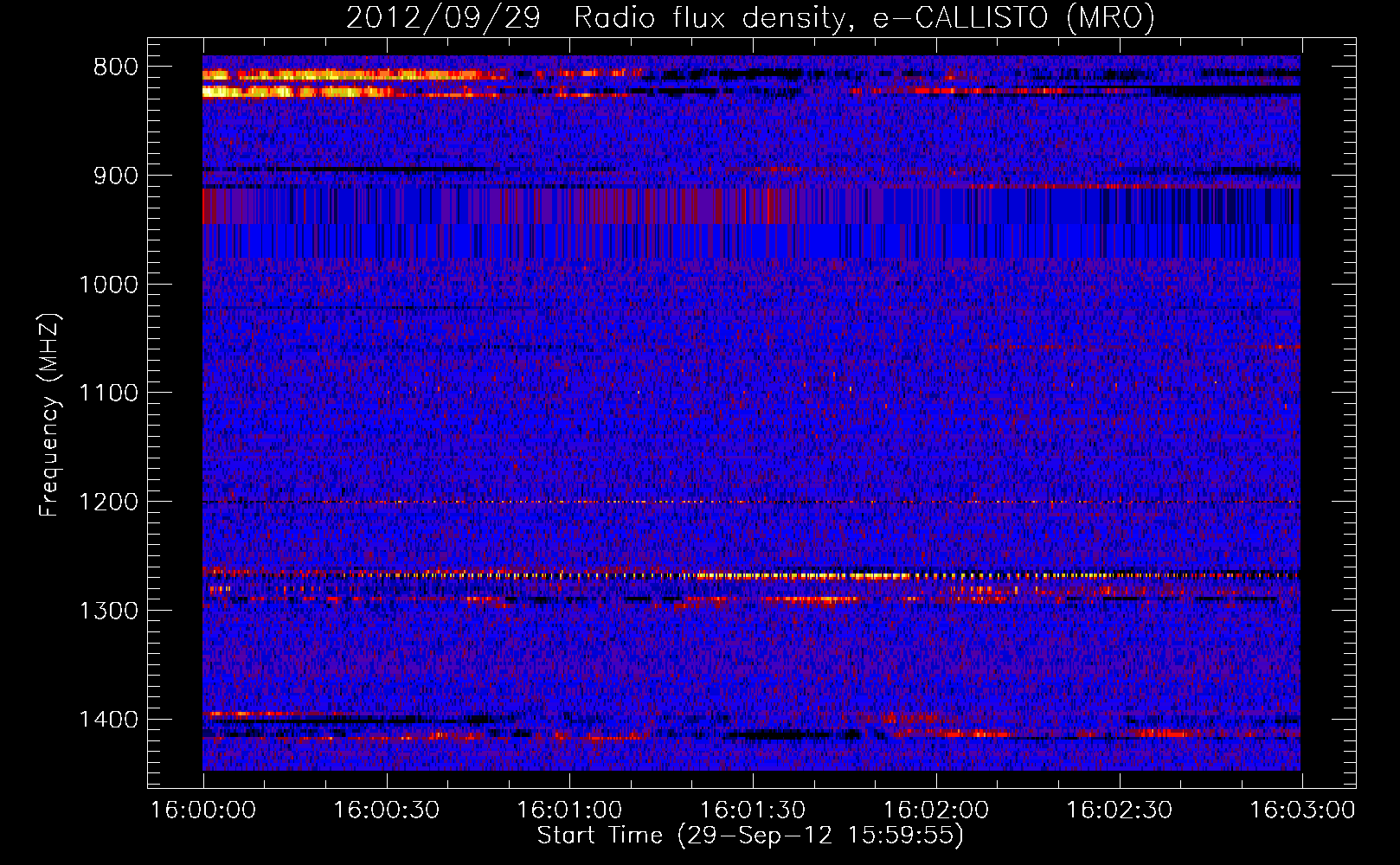Viewport: 1400px width, 865px height.
Task: Click the 'Start Time (29-Sep-12 15:59:55)' axis label
Action: [x=750, y=836]
